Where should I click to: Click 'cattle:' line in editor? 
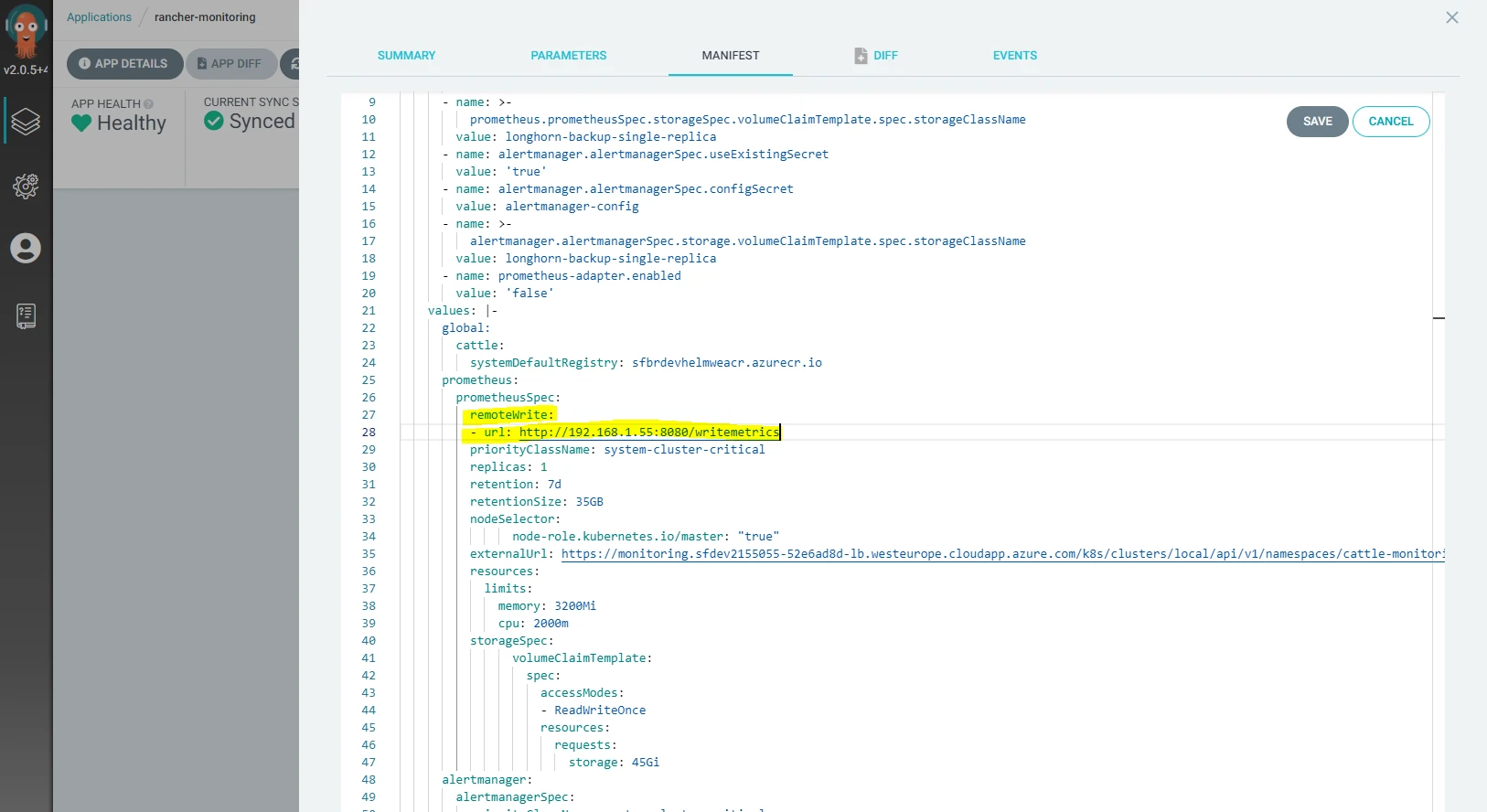coord(480,346)
